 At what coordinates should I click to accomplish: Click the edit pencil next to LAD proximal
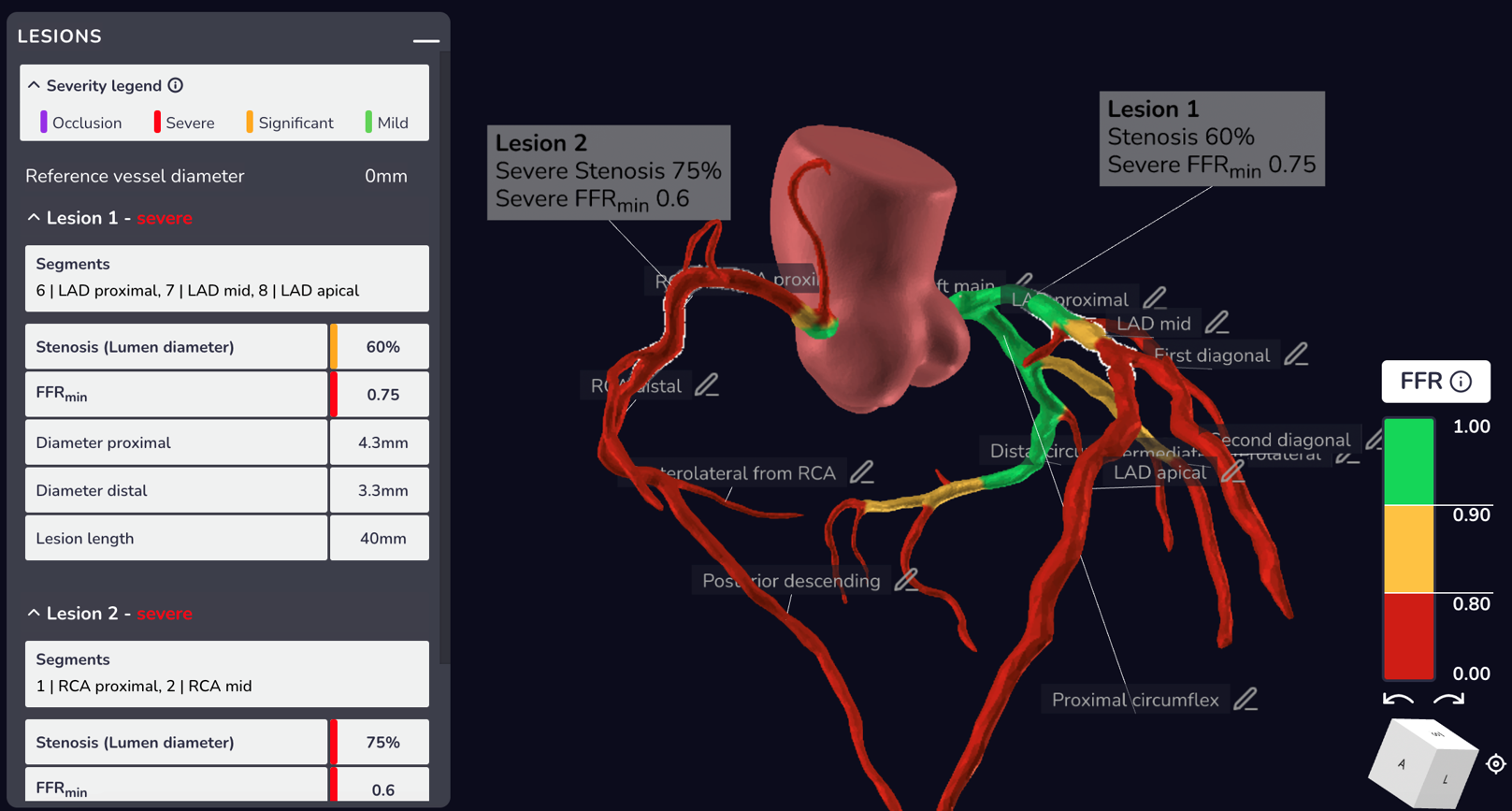tap(1155, 298)
